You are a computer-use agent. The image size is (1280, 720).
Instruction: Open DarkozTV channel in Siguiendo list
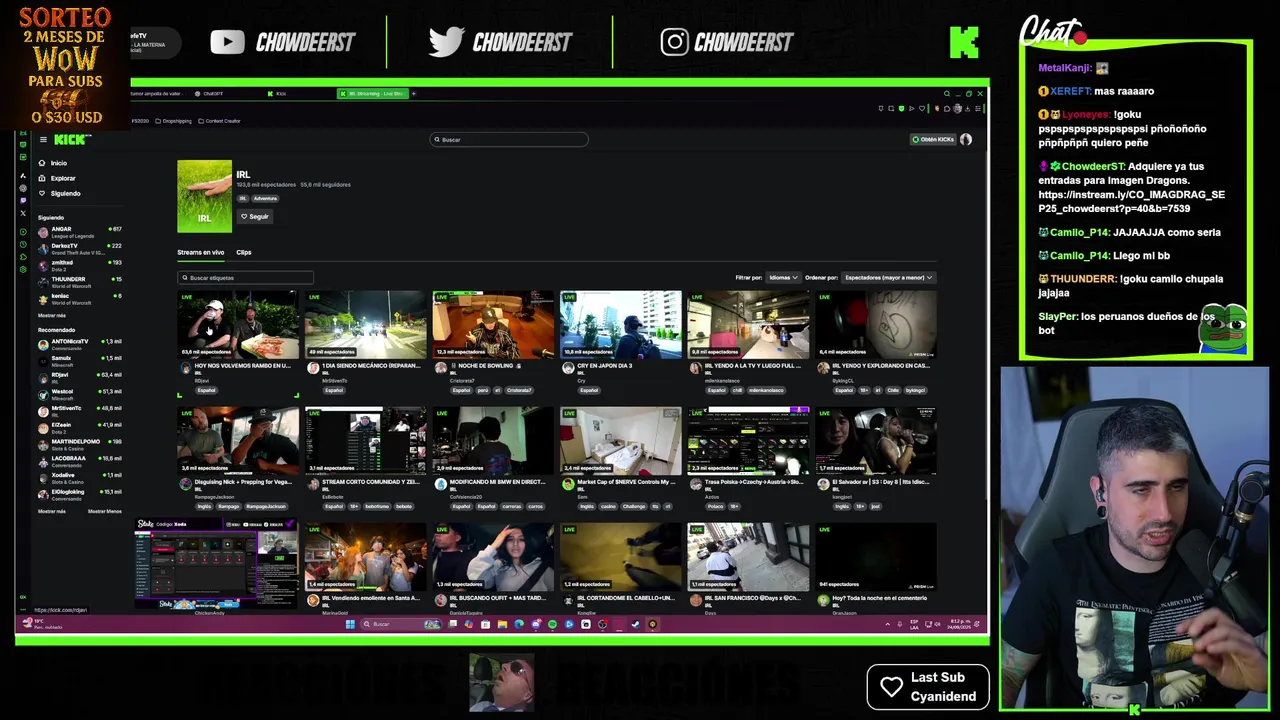click(x=79, y=249)
